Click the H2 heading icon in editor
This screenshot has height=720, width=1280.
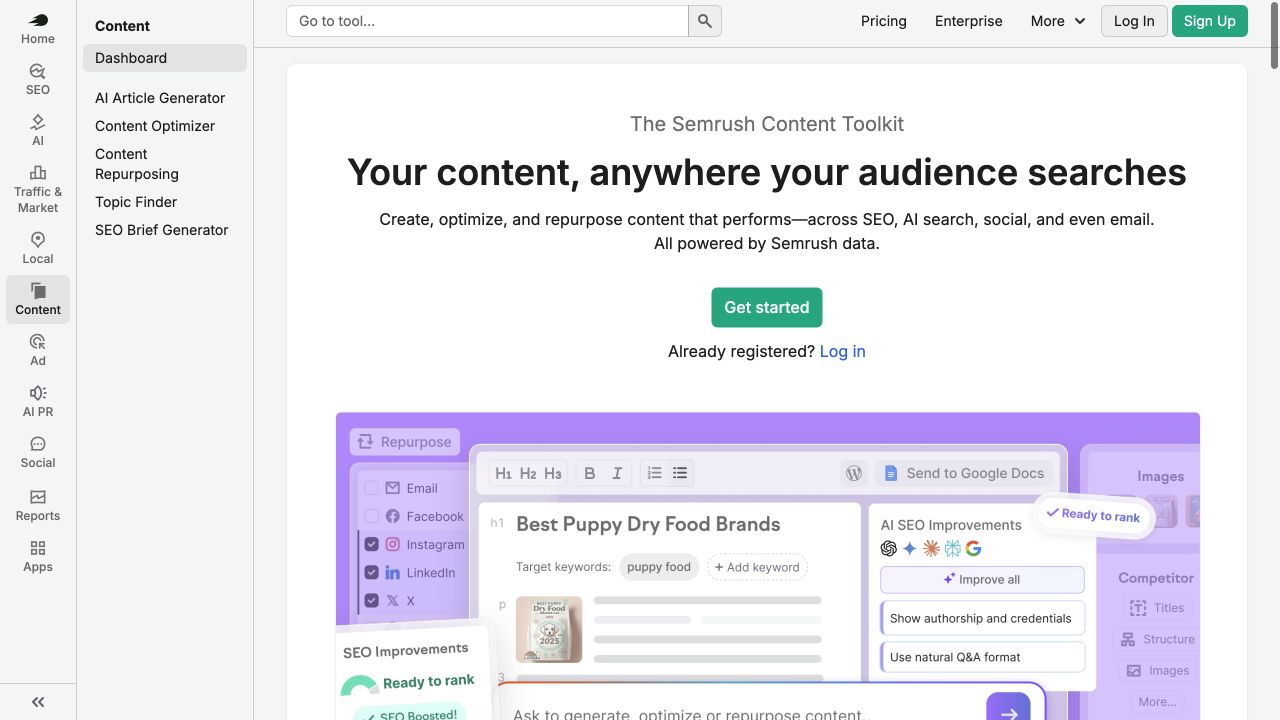click(x=528, y=473)
